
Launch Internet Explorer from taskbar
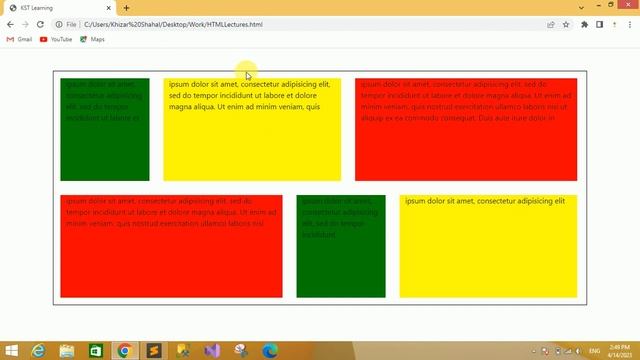click(x=38, y=351)
